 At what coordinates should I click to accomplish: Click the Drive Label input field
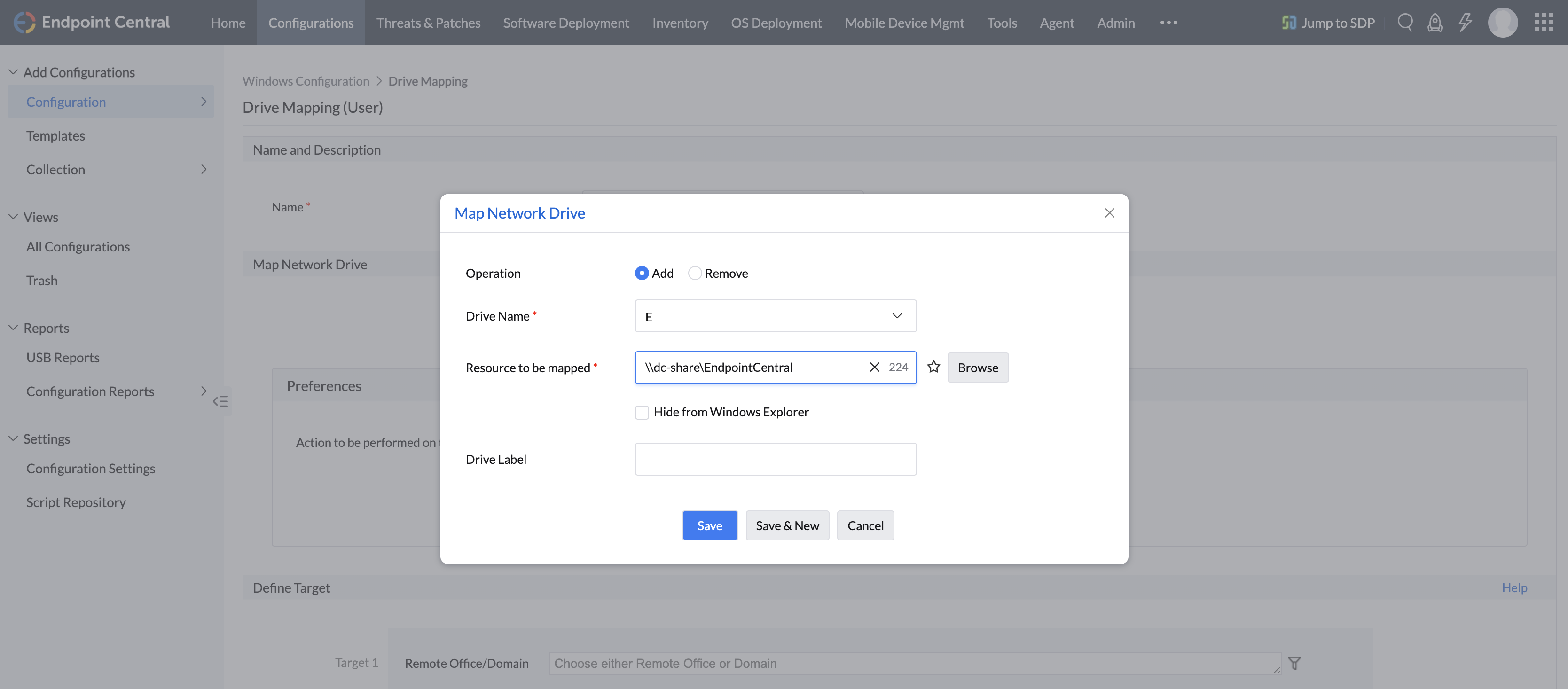coord(775,459)
